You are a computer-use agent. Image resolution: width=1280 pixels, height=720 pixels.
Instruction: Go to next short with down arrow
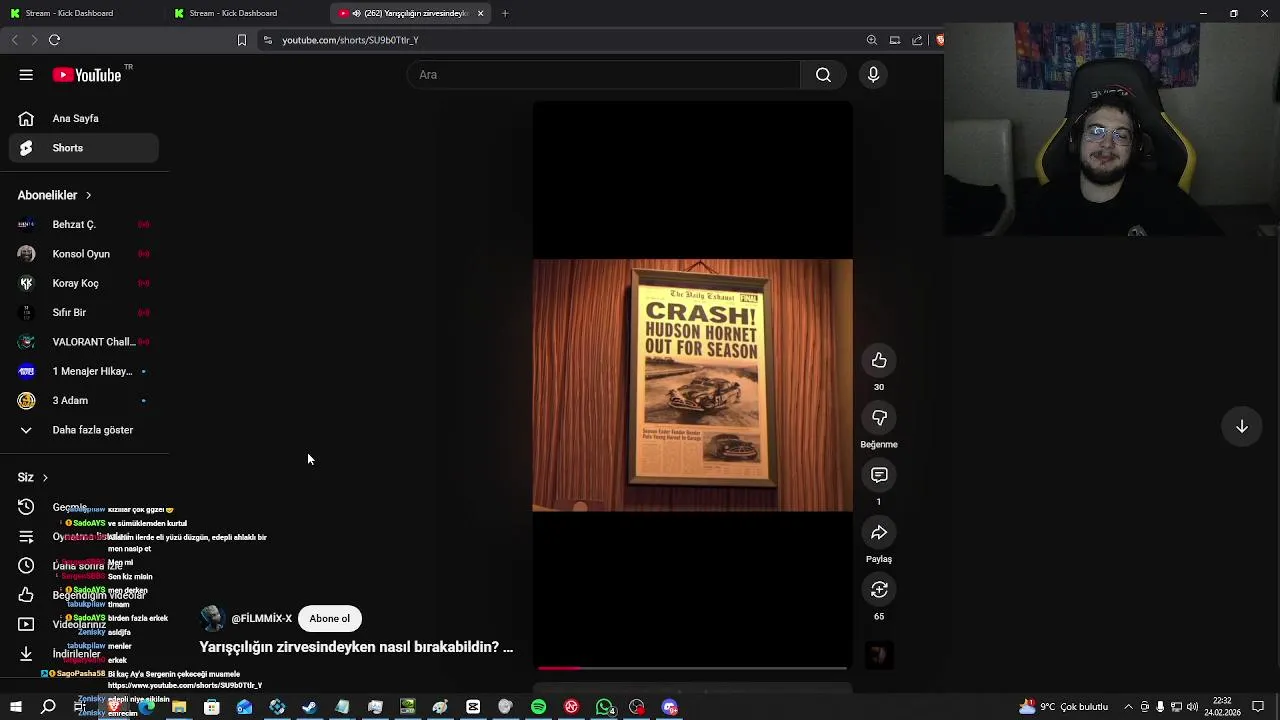(1241, 427)
